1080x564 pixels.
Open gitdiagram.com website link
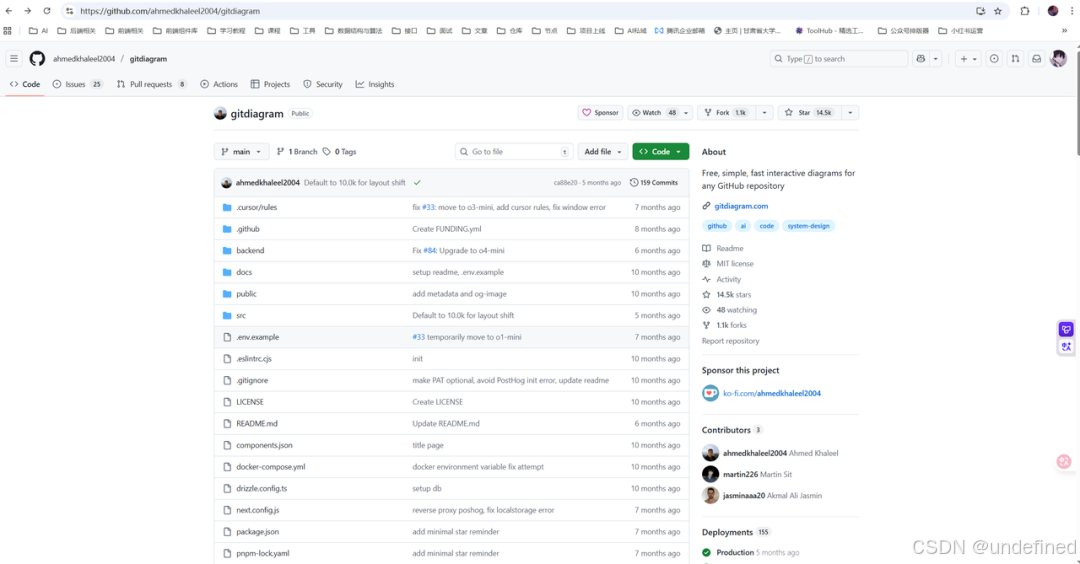click(x=741, y=206)
